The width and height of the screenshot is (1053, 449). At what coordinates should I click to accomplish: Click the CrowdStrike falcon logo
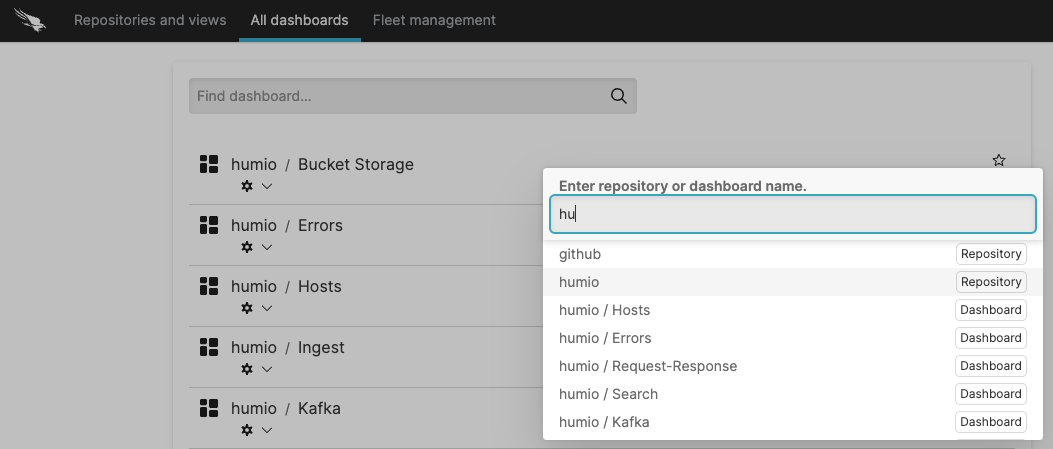(31, 20)
